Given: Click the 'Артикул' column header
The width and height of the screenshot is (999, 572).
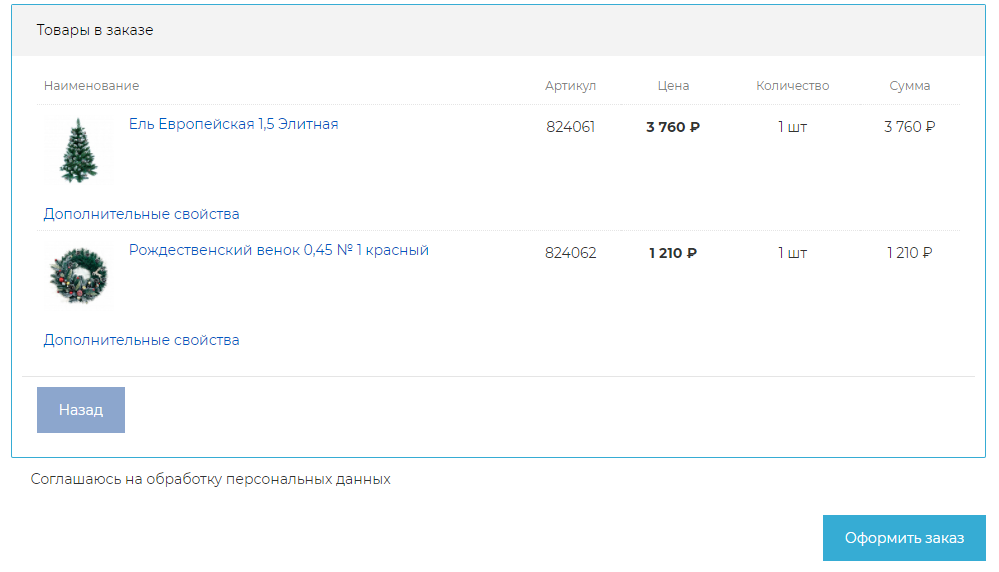Looking at the screenshot, I should pyautogui.click(x=570, y=86).
